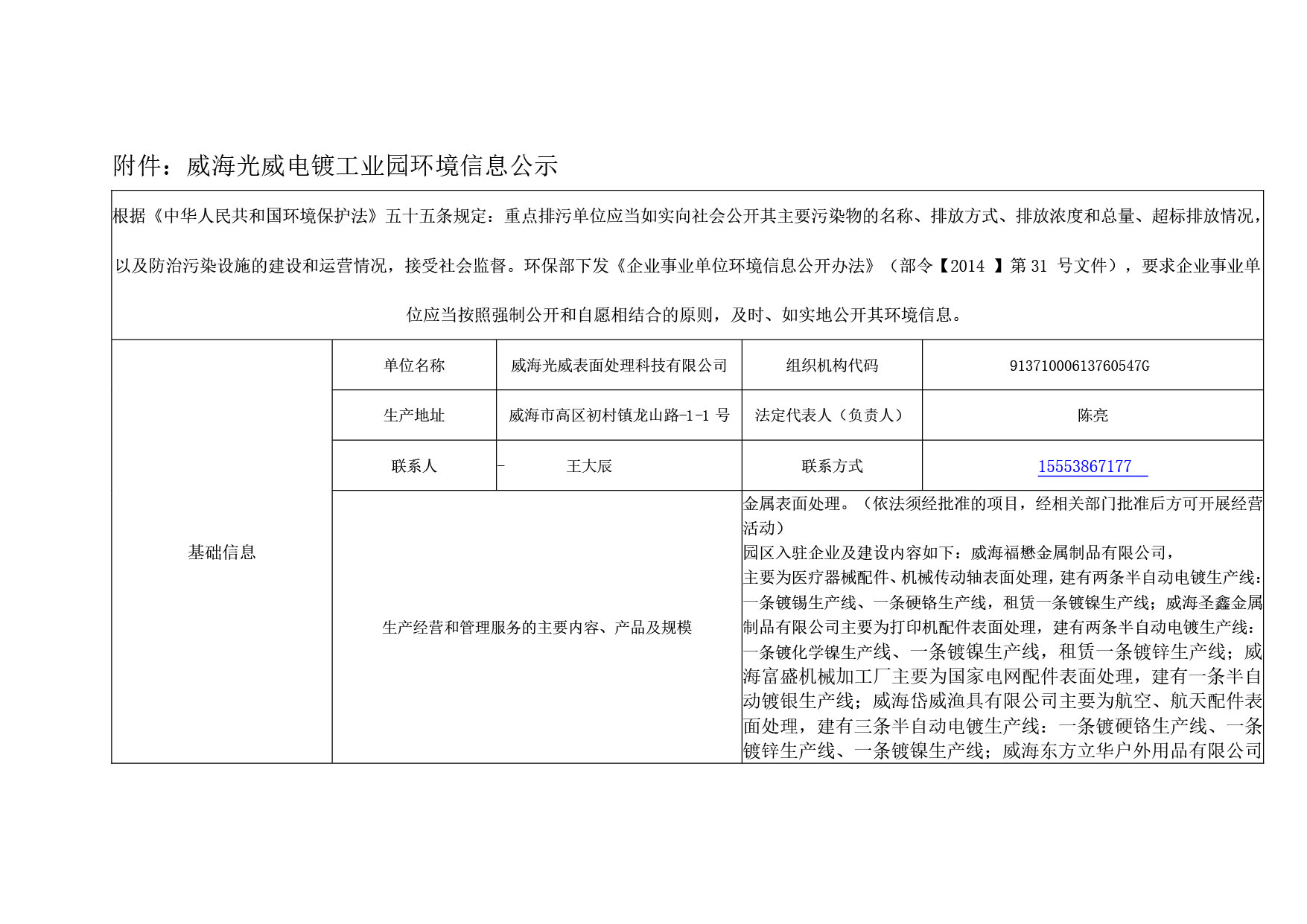This screenshot has height=924, width=1307.
Task: Select the 基础信息 row header cell
Action: click(222, 552)
